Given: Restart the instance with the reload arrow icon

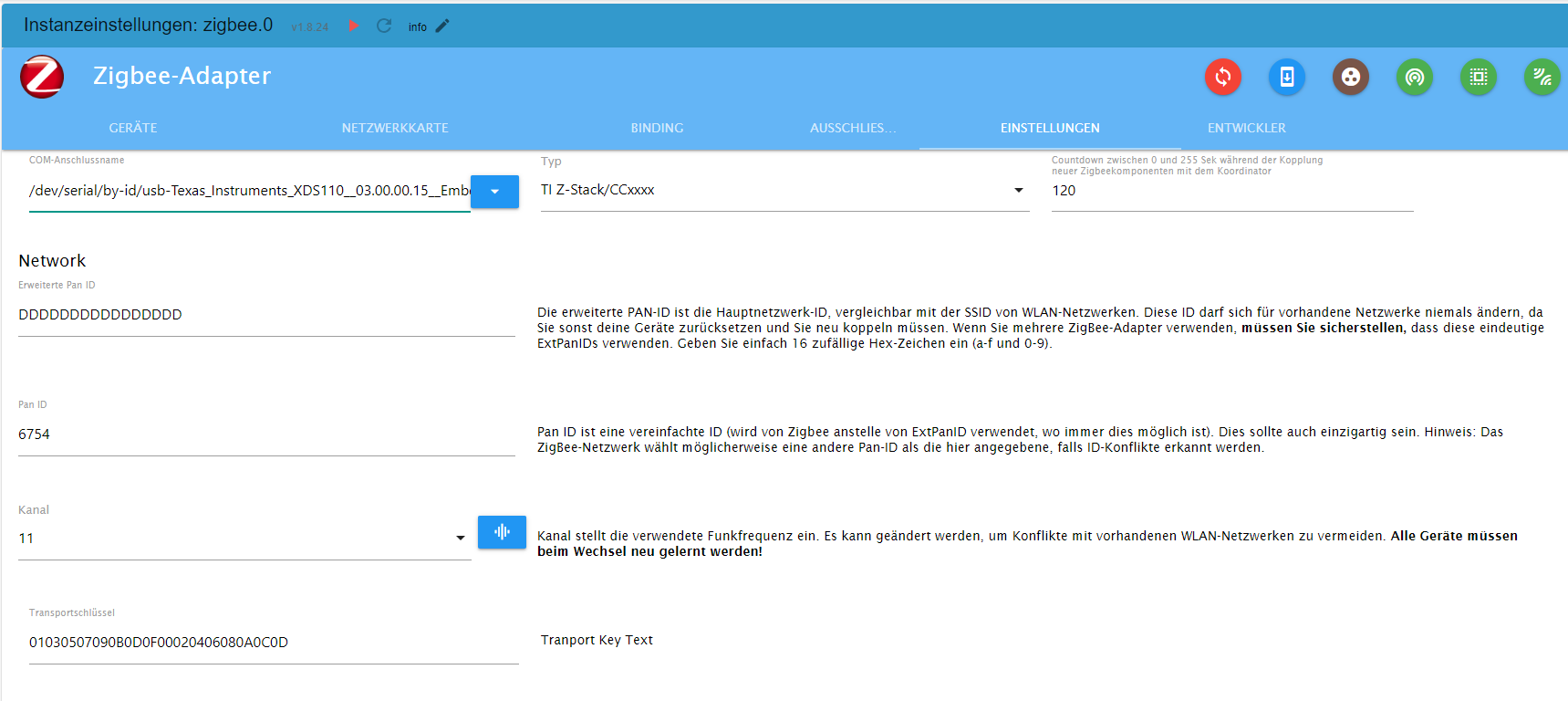Looking at the screenshot, I should coord(384,26).
